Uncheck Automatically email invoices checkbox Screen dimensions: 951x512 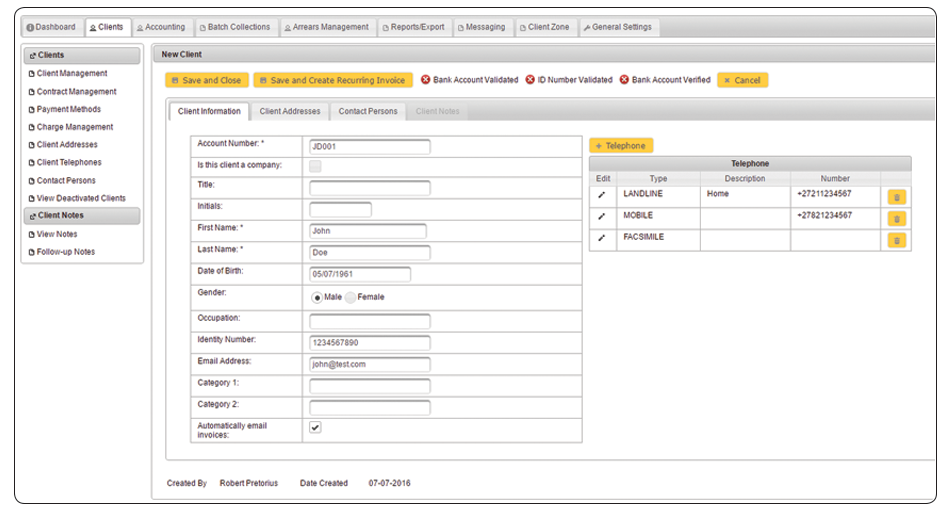pyautogui.click(x=315, y=427)
